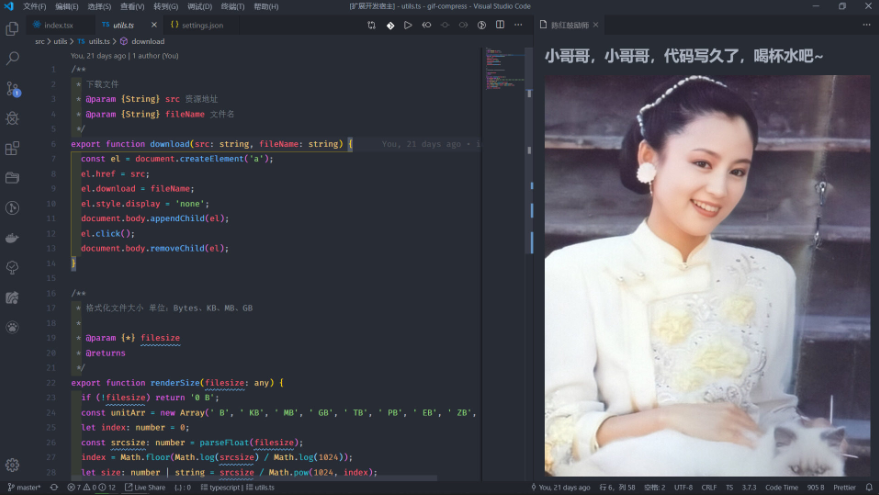Open the Go menu

point(166,7)
